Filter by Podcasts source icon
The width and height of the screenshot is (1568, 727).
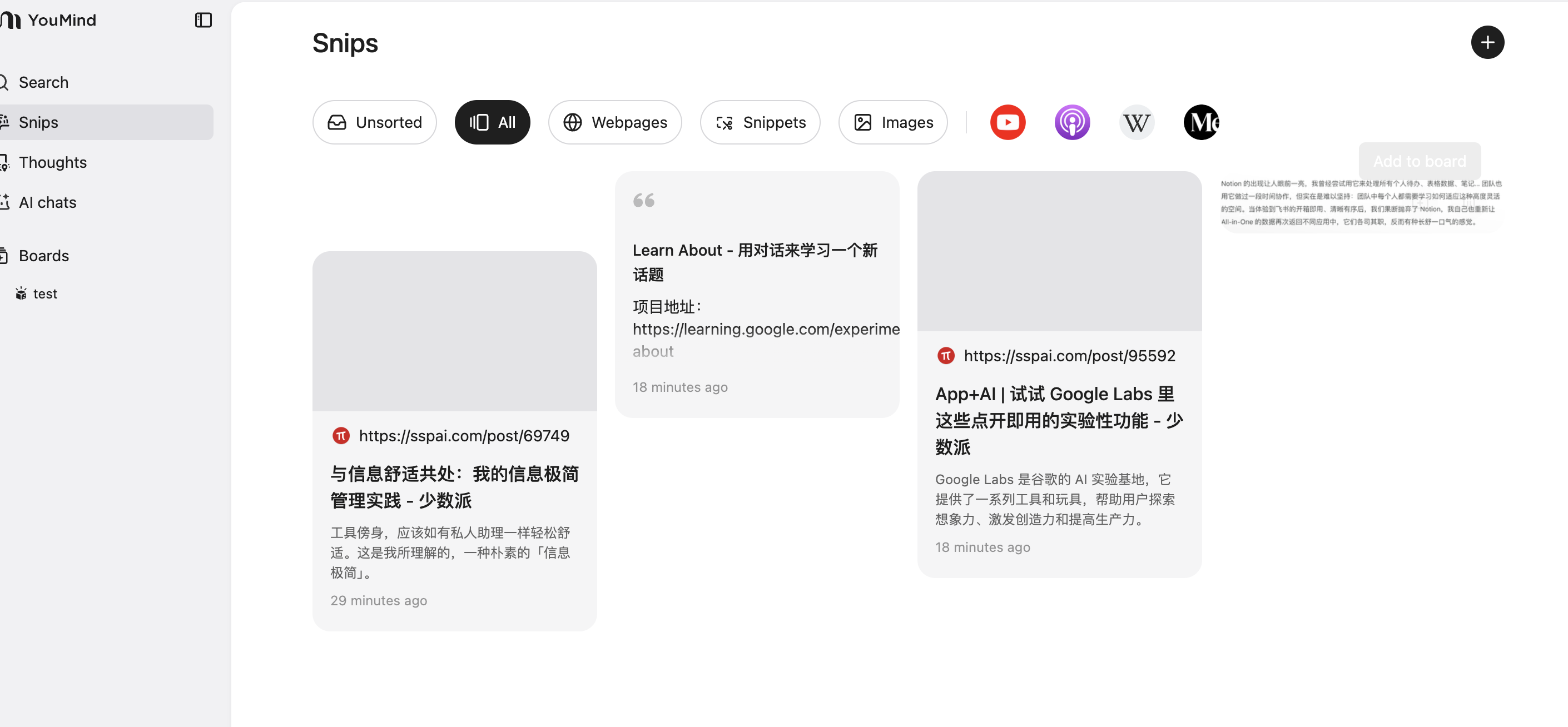click(1072, 122)
